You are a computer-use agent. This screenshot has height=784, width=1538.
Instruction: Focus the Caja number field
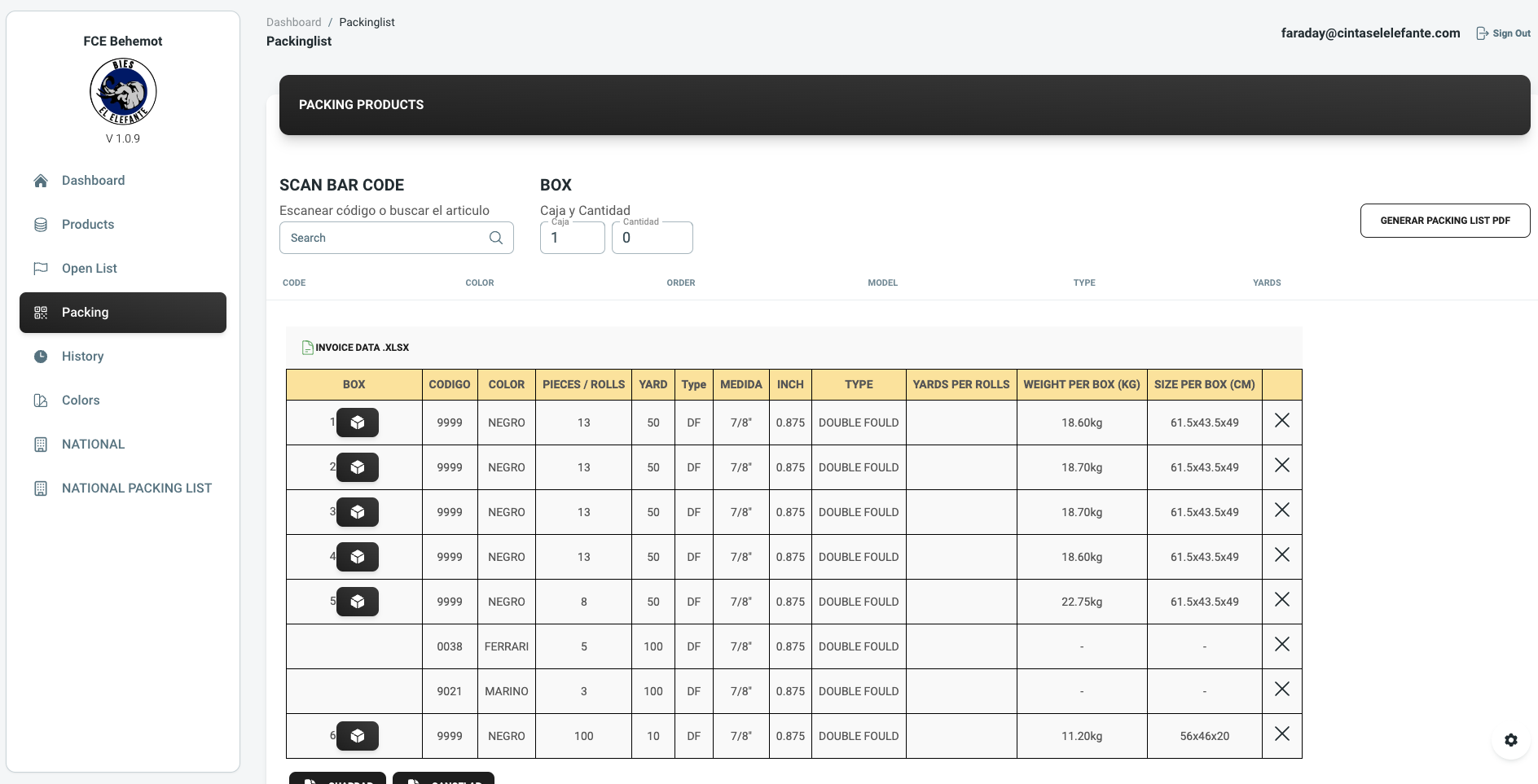572,239
